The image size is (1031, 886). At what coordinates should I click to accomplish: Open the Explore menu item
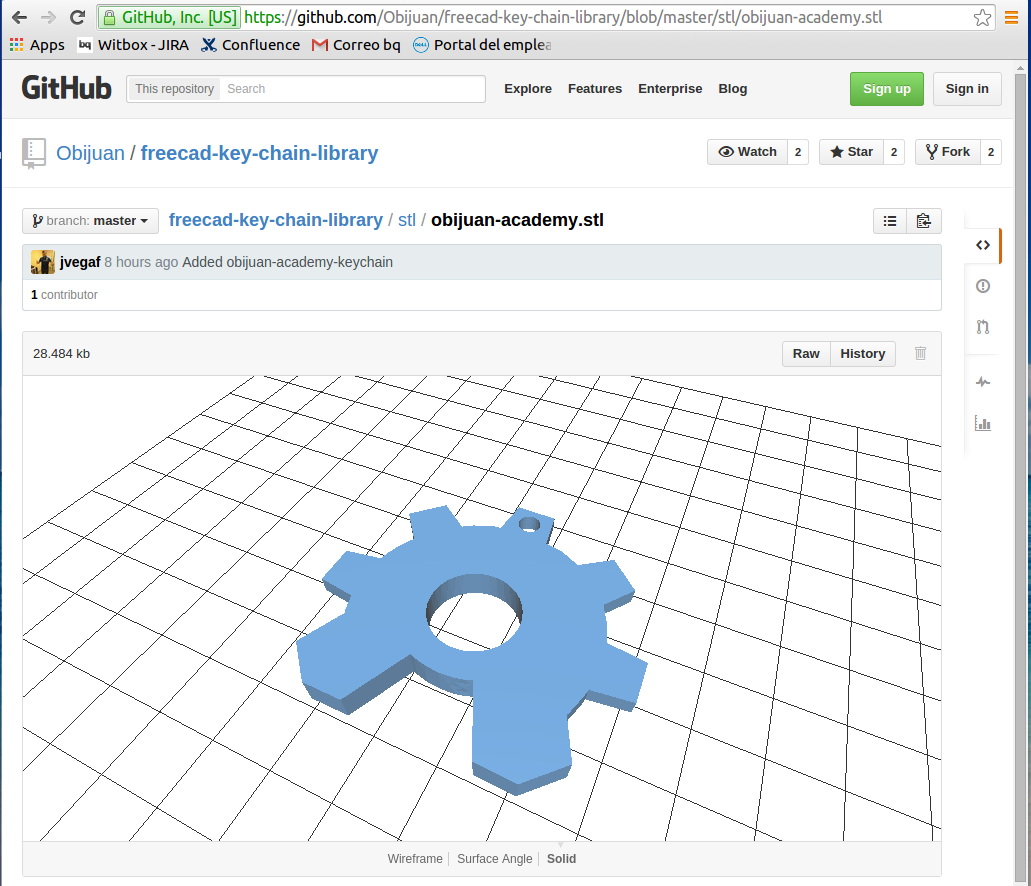tap(528, 89)
